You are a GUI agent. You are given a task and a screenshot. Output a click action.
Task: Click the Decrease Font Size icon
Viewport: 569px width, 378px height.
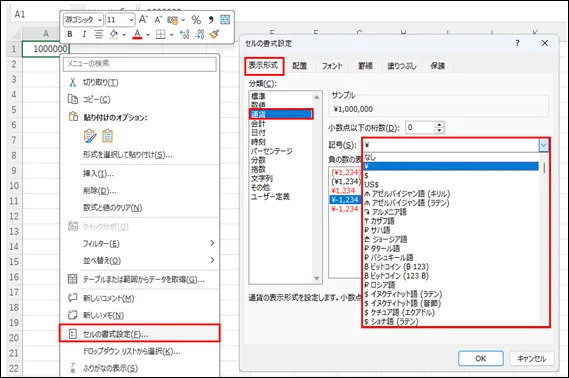pyautogui.click(x=158, y=20)
